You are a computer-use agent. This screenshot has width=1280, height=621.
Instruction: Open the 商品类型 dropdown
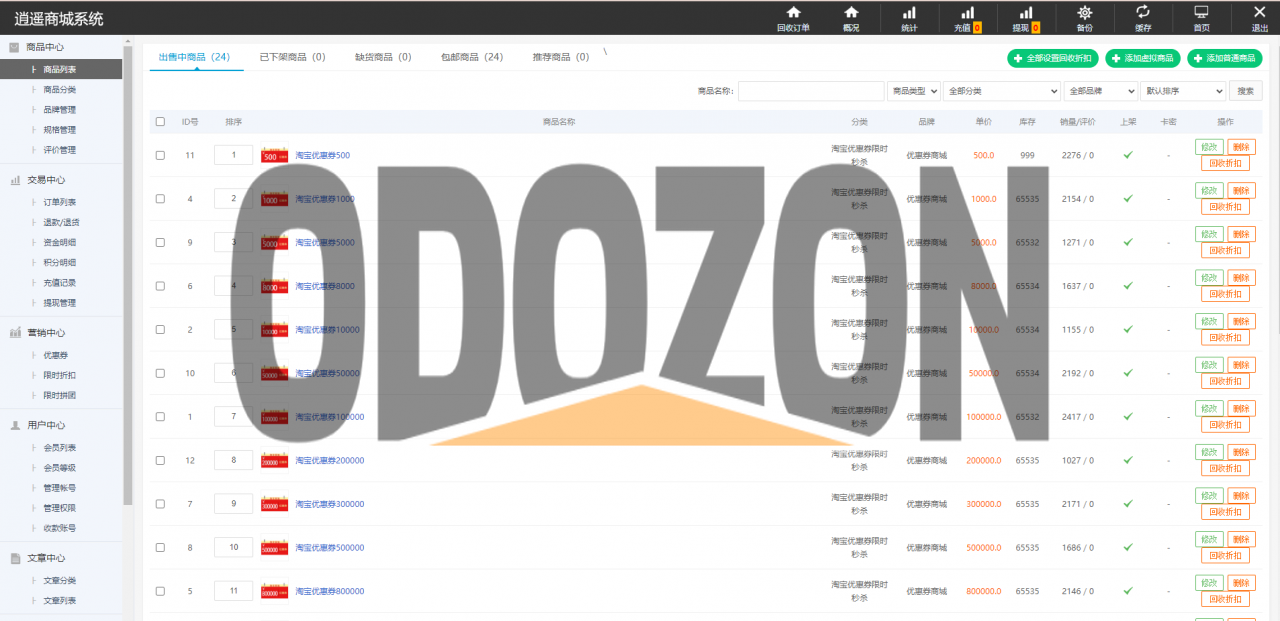[914, 91]
